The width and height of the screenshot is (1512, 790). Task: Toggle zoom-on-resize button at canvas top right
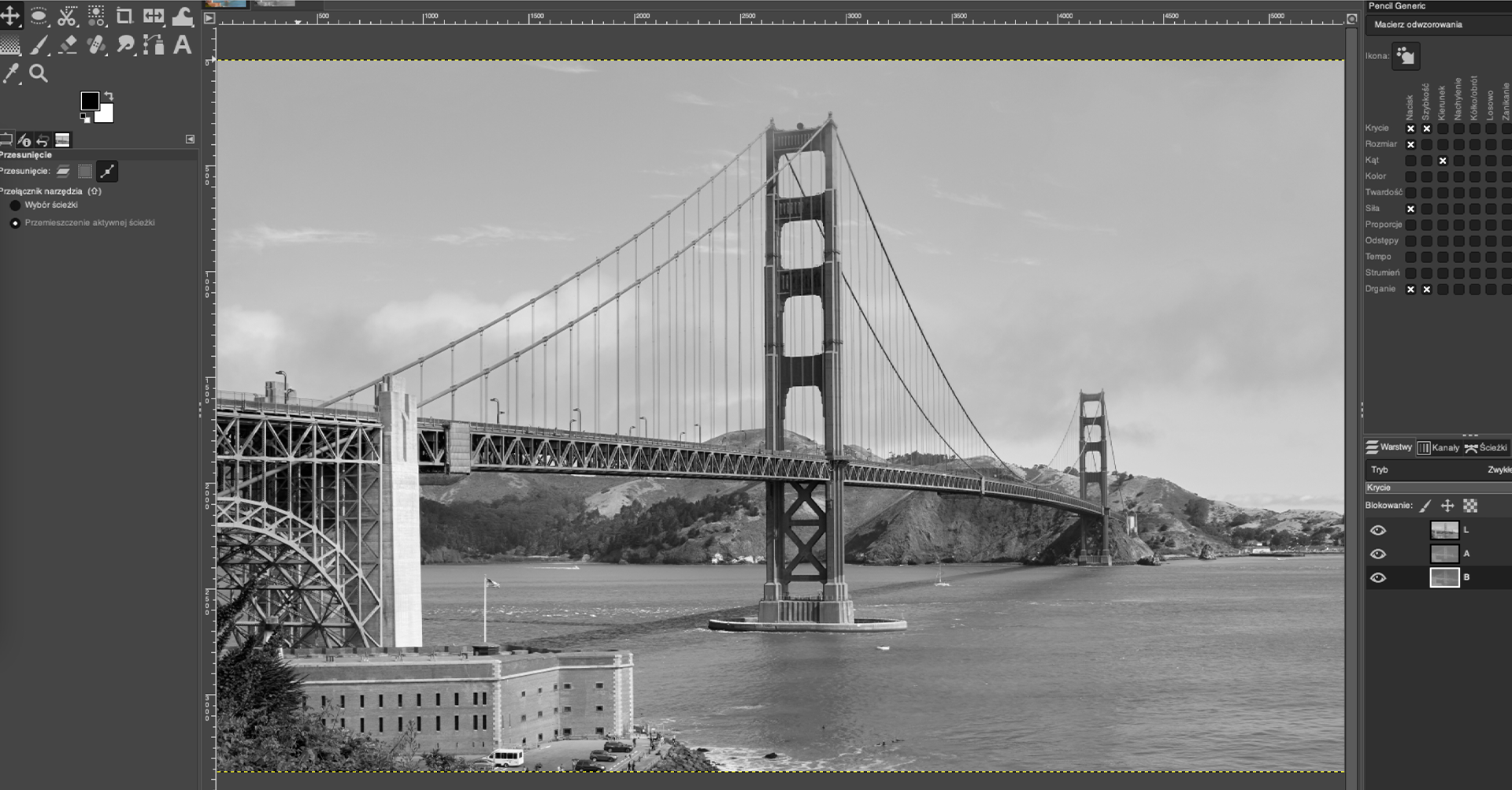click(1351, 19)
